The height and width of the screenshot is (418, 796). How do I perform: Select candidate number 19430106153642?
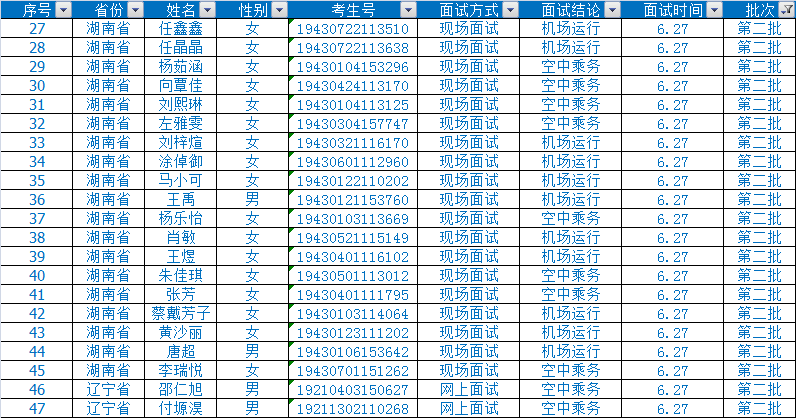[353, 351]
